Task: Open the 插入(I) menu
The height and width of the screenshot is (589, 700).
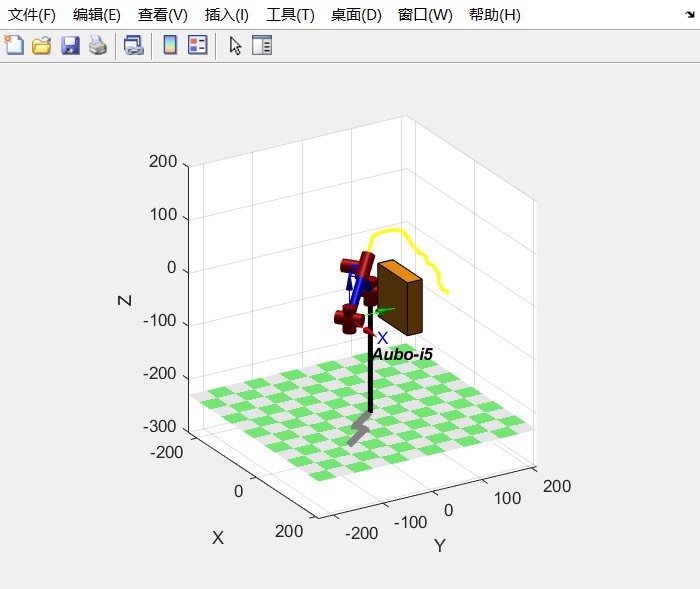Action: (x=226, y=15)
